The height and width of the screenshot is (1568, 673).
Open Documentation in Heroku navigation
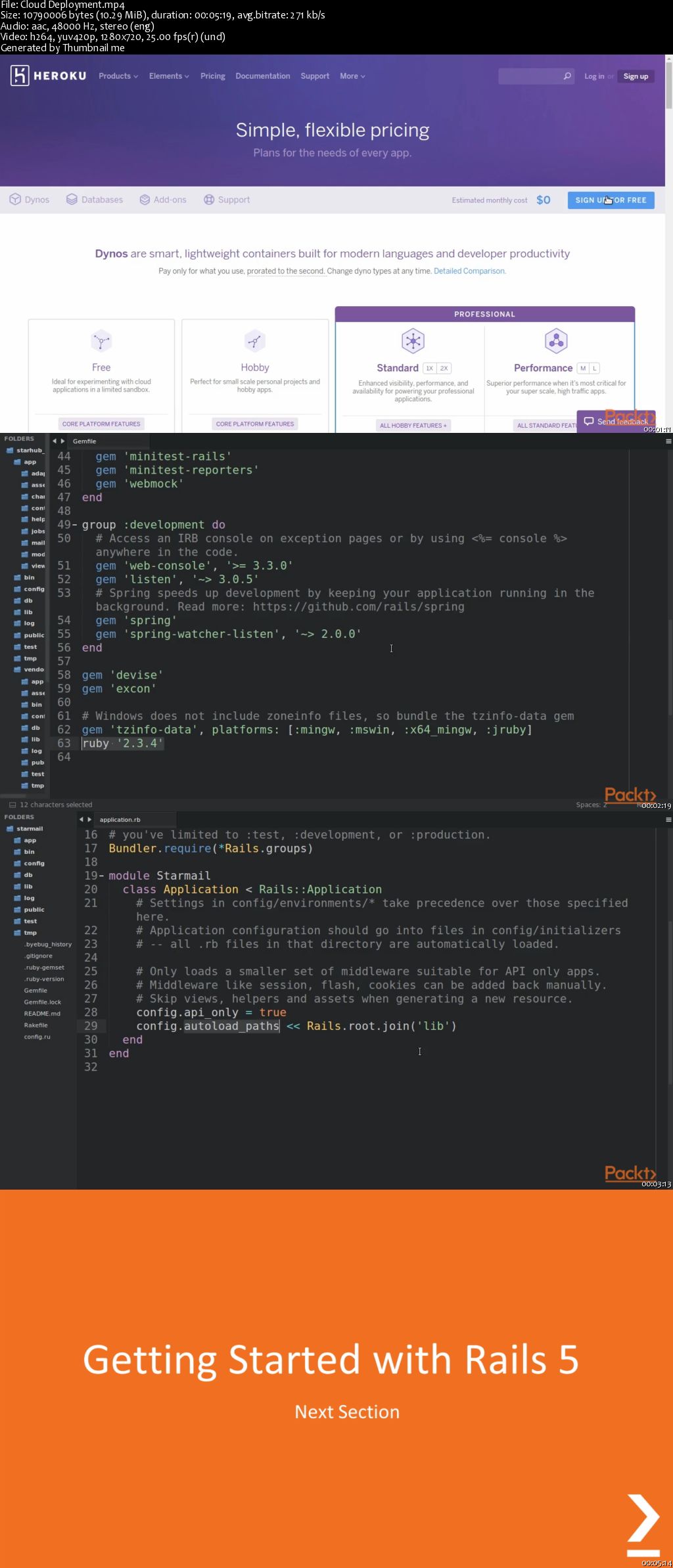point(263,76)
